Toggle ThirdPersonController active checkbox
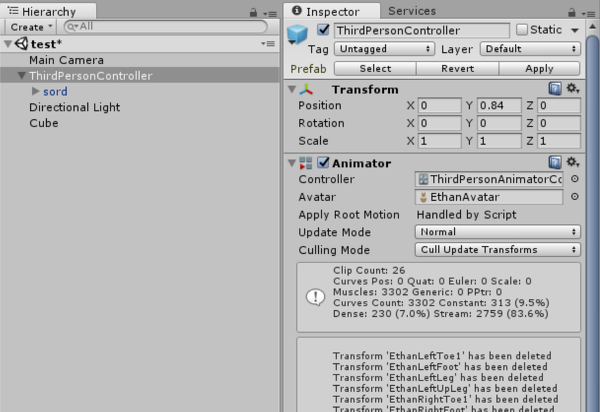This screenshot has width=600, height=412. point(323,29)
